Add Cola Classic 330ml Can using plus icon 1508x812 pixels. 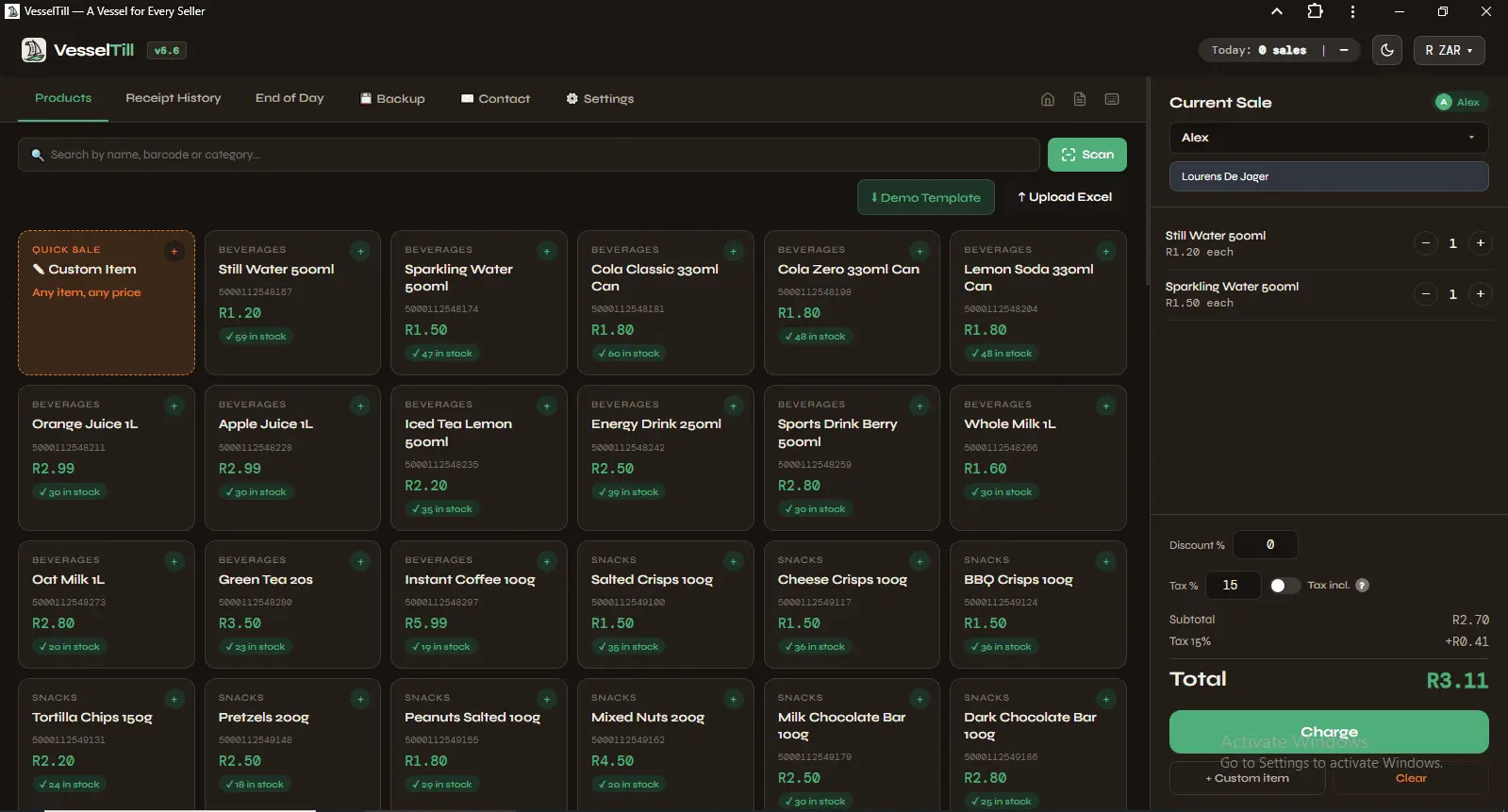(733, 251)
